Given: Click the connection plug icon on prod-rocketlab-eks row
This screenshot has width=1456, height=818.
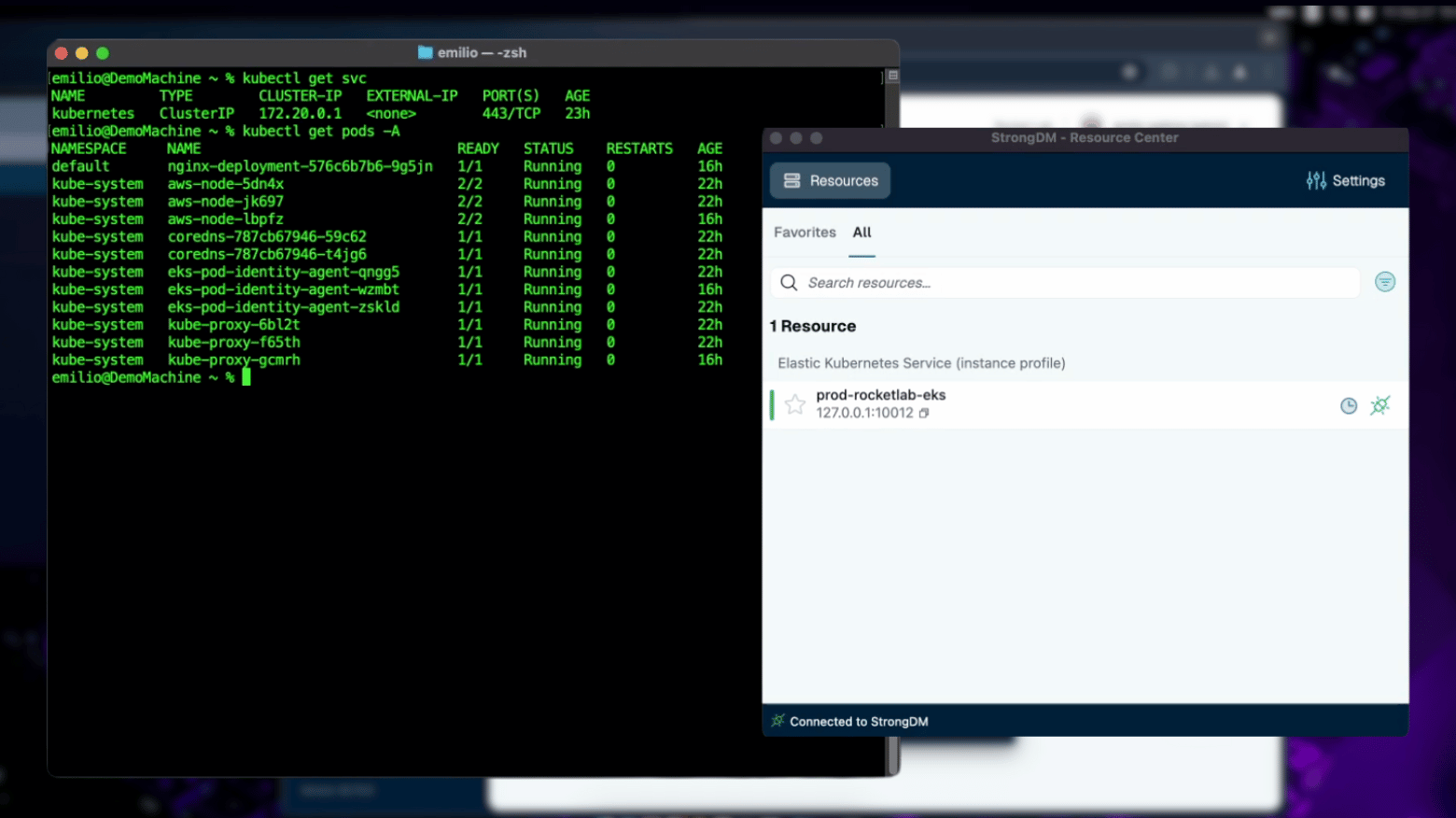Looking at the screenshot, I should (1380, 405).
